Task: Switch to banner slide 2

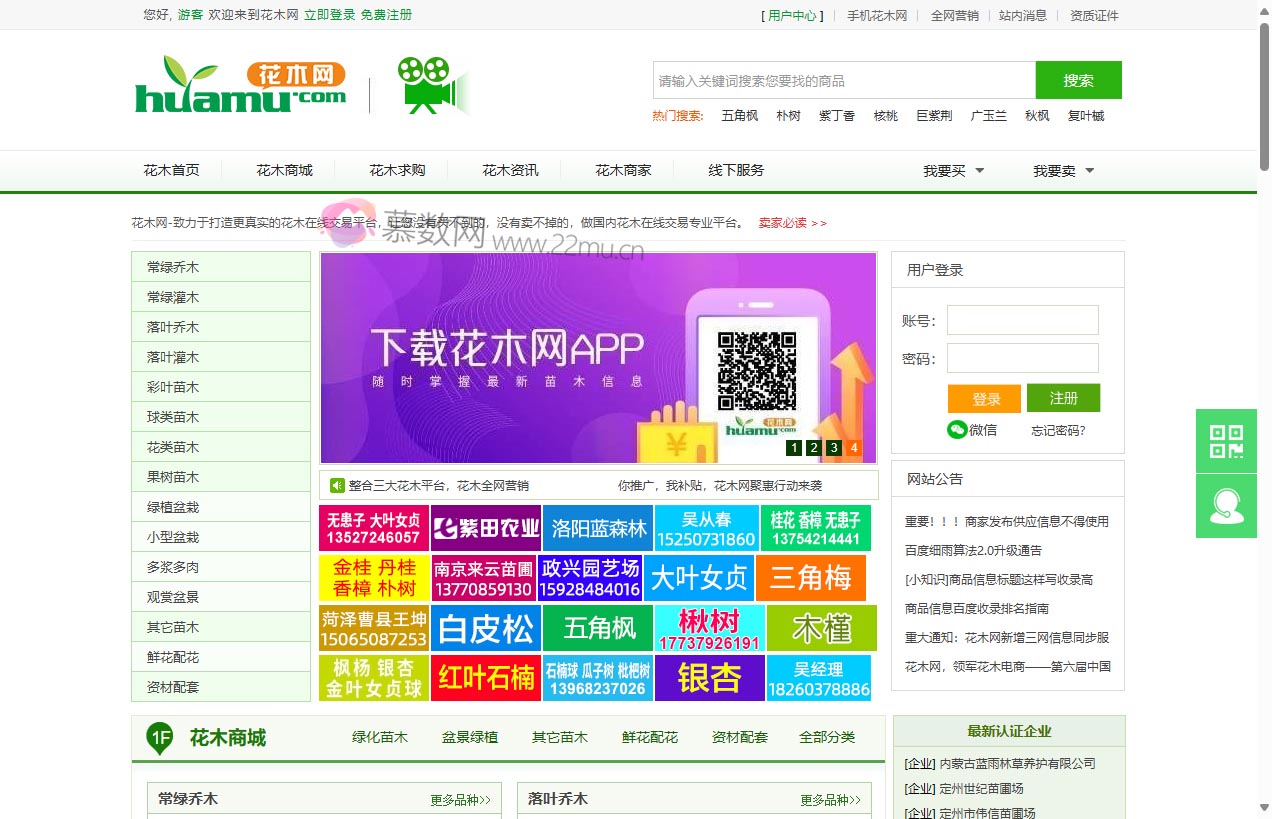Action: point(814,448)
